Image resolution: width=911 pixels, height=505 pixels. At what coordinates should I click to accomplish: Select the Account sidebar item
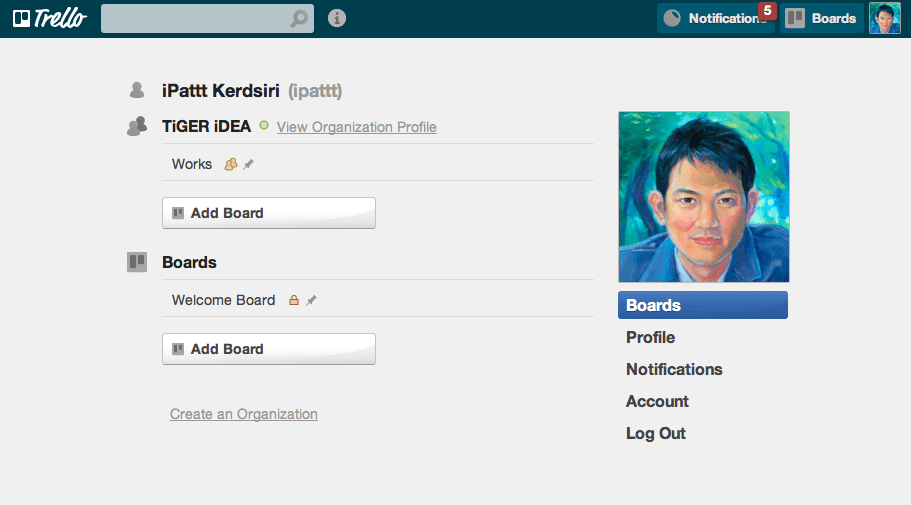[657, 402]
